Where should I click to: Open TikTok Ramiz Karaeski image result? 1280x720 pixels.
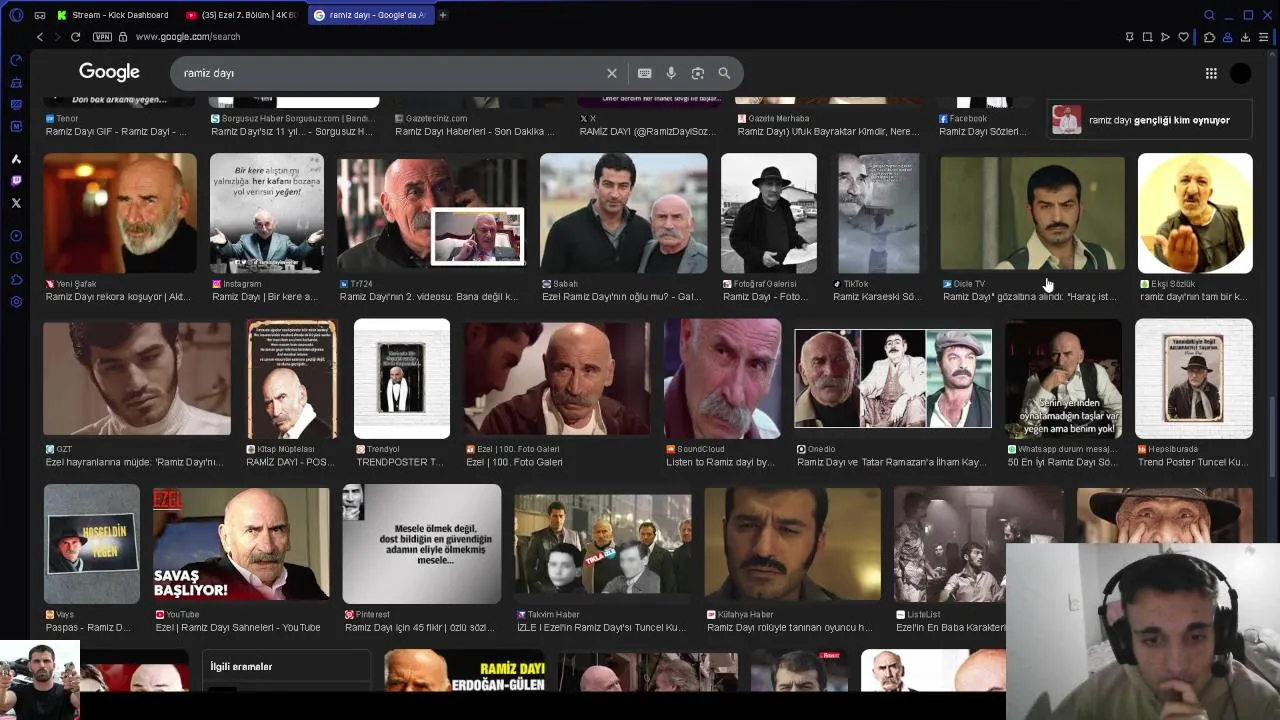(878, 213)
